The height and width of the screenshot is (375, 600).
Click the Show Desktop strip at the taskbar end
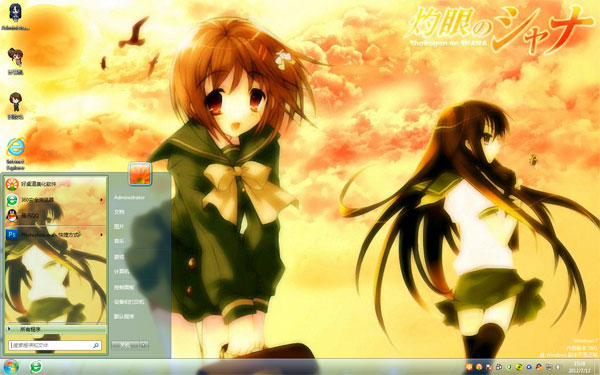pos(597,367)
